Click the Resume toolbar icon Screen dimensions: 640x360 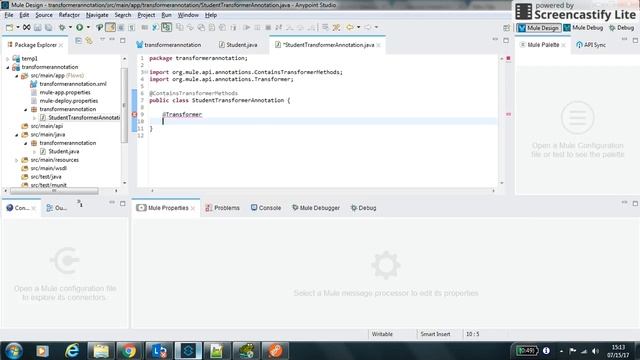pyautogui.click(x=247, y=27)
